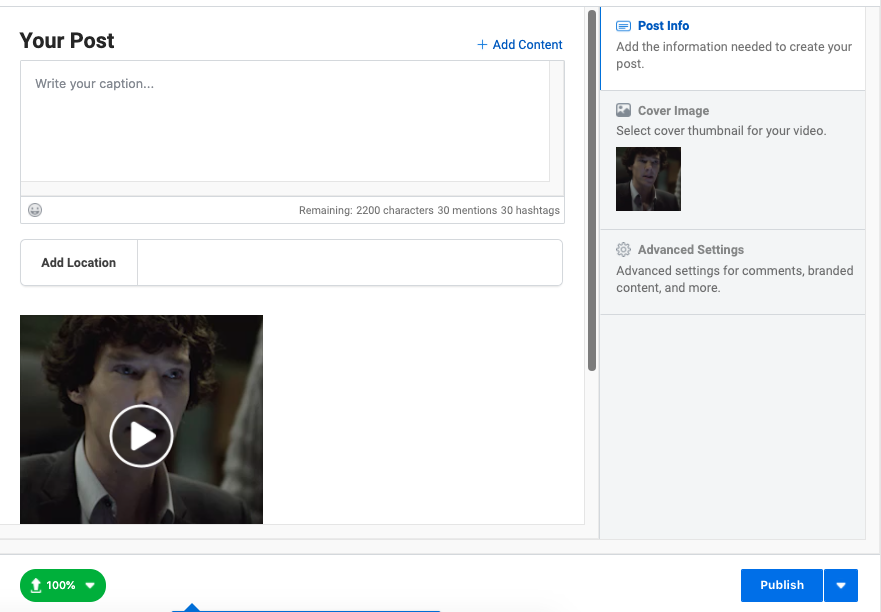The width and height of the screenshot is (881, 612).
Task: Click the vertical scrollbar of the post editor
Action: click(592, 191)
